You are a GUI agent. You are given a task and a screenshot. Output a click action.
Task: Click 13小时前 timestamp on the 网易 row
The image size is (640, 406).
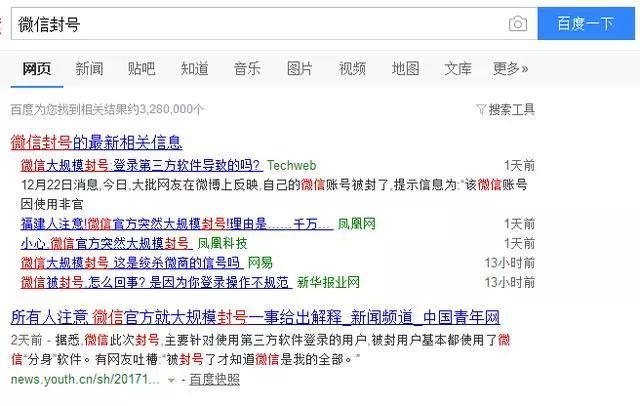(x=510, y=262)
